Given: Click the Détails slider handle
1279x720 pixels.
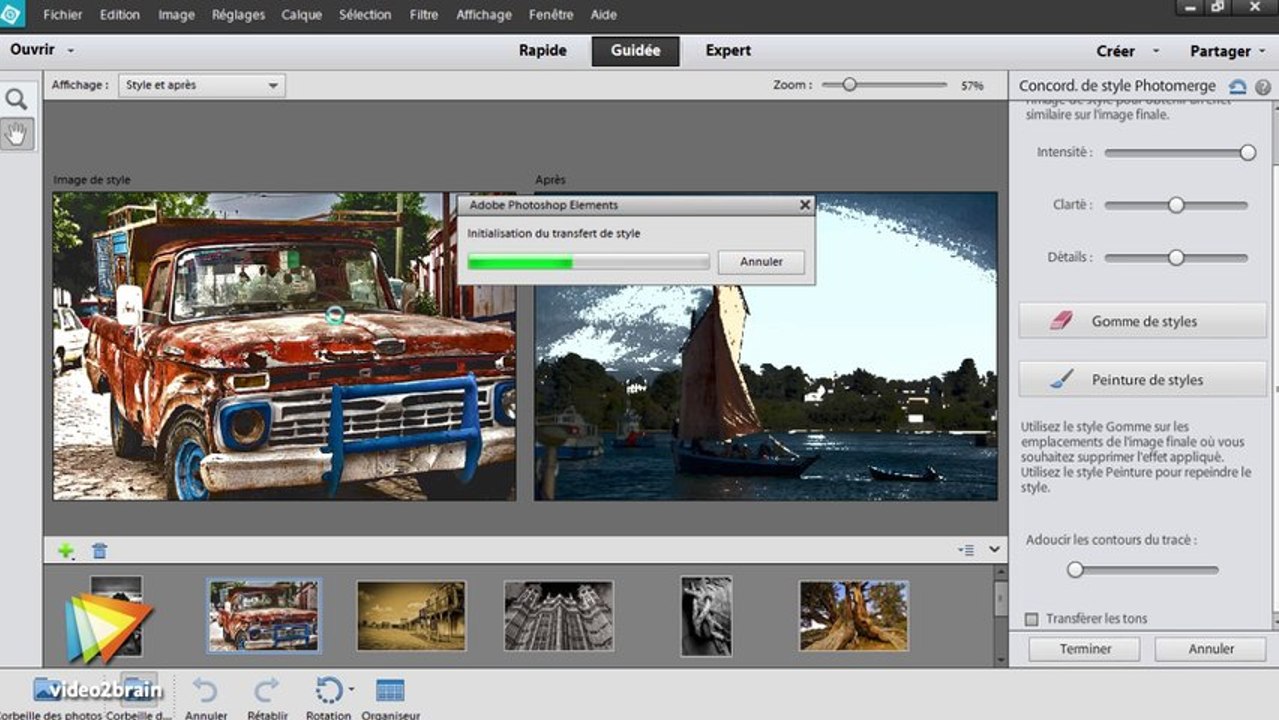Looking at the screenshot, I should (x=1176, y=257).
